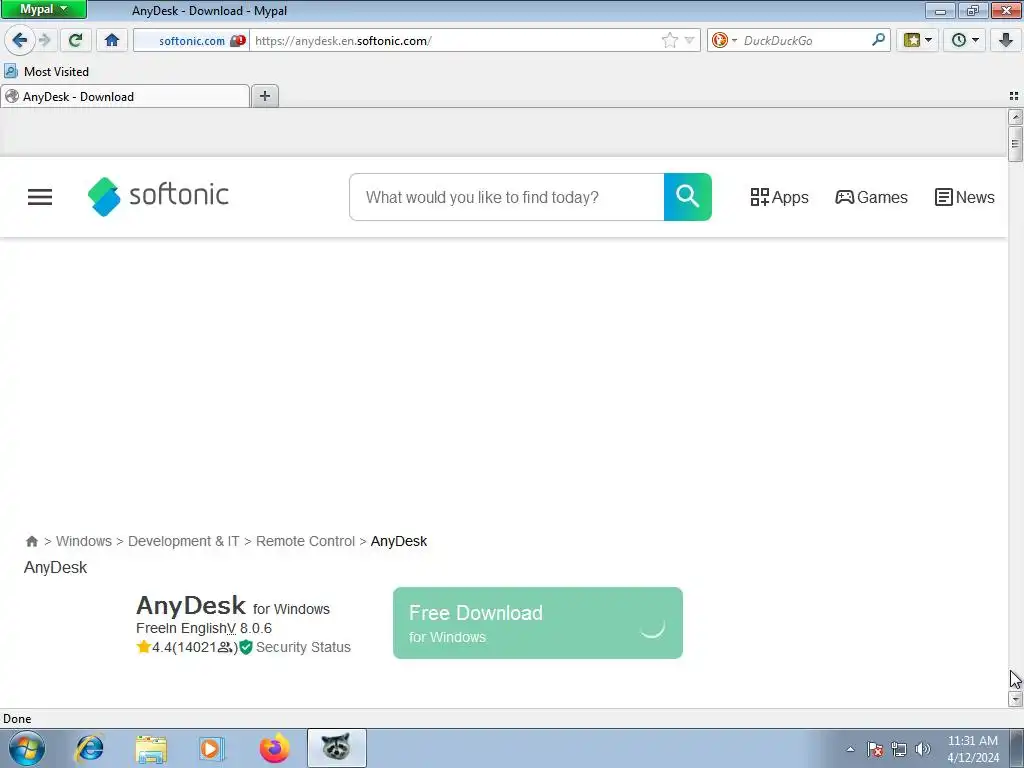Open the bookmarks menu button

917,40
